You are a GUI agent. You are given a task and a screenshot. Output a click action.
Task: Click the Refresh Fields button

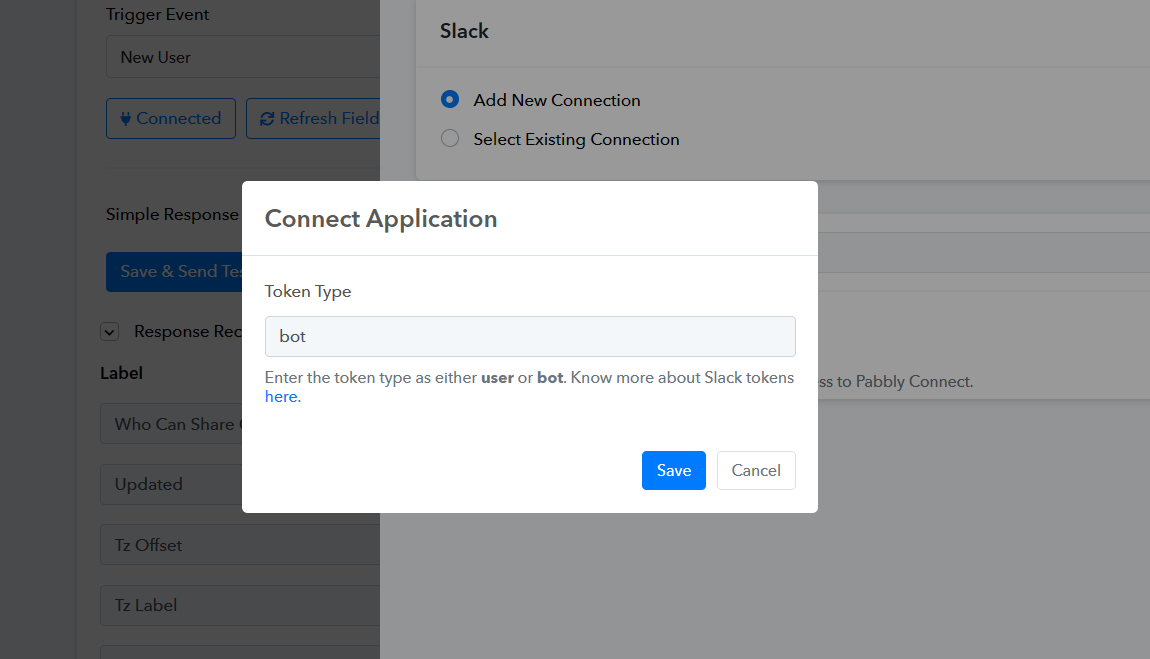(313, 118)
